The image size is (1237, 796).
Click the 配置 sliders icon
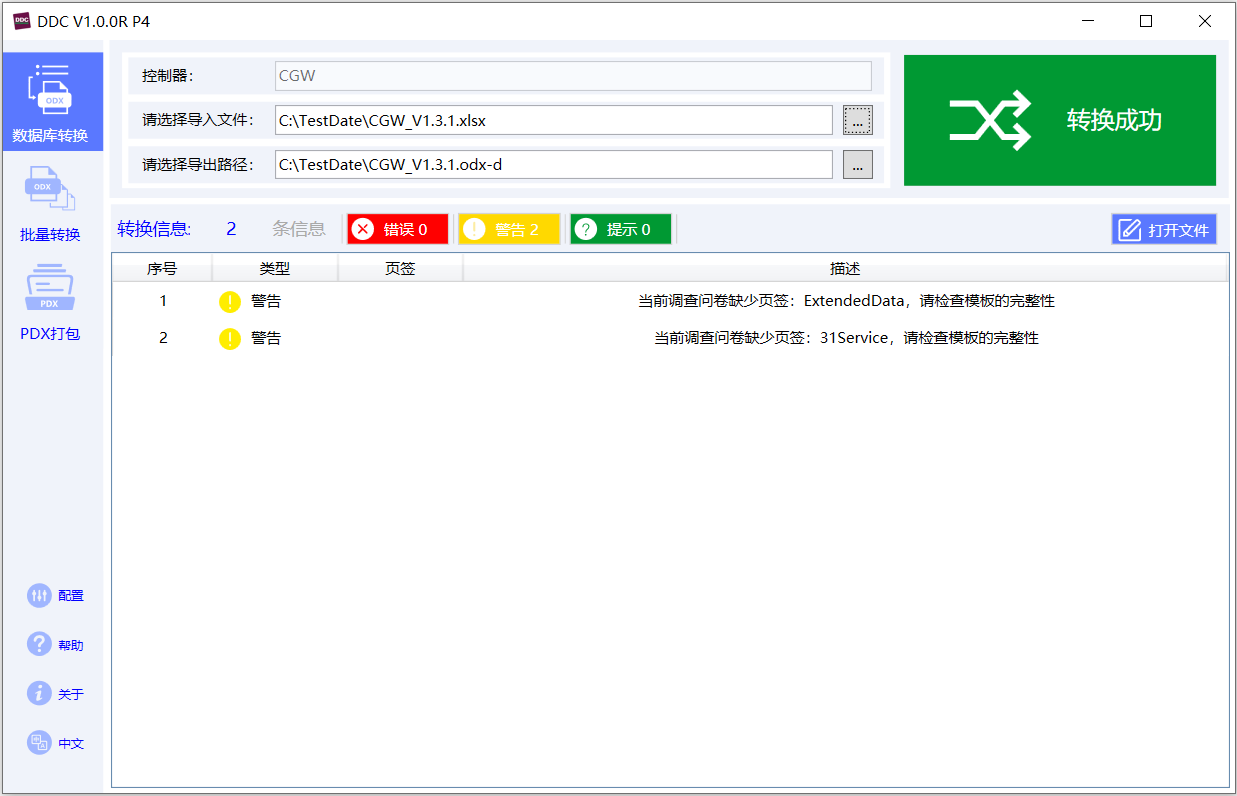coord(39,595)
